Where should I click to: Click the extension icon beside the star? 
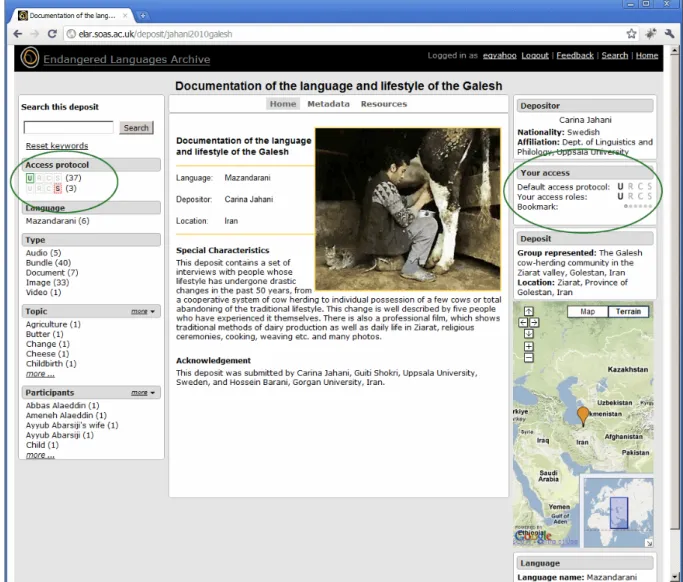(651, 34)
